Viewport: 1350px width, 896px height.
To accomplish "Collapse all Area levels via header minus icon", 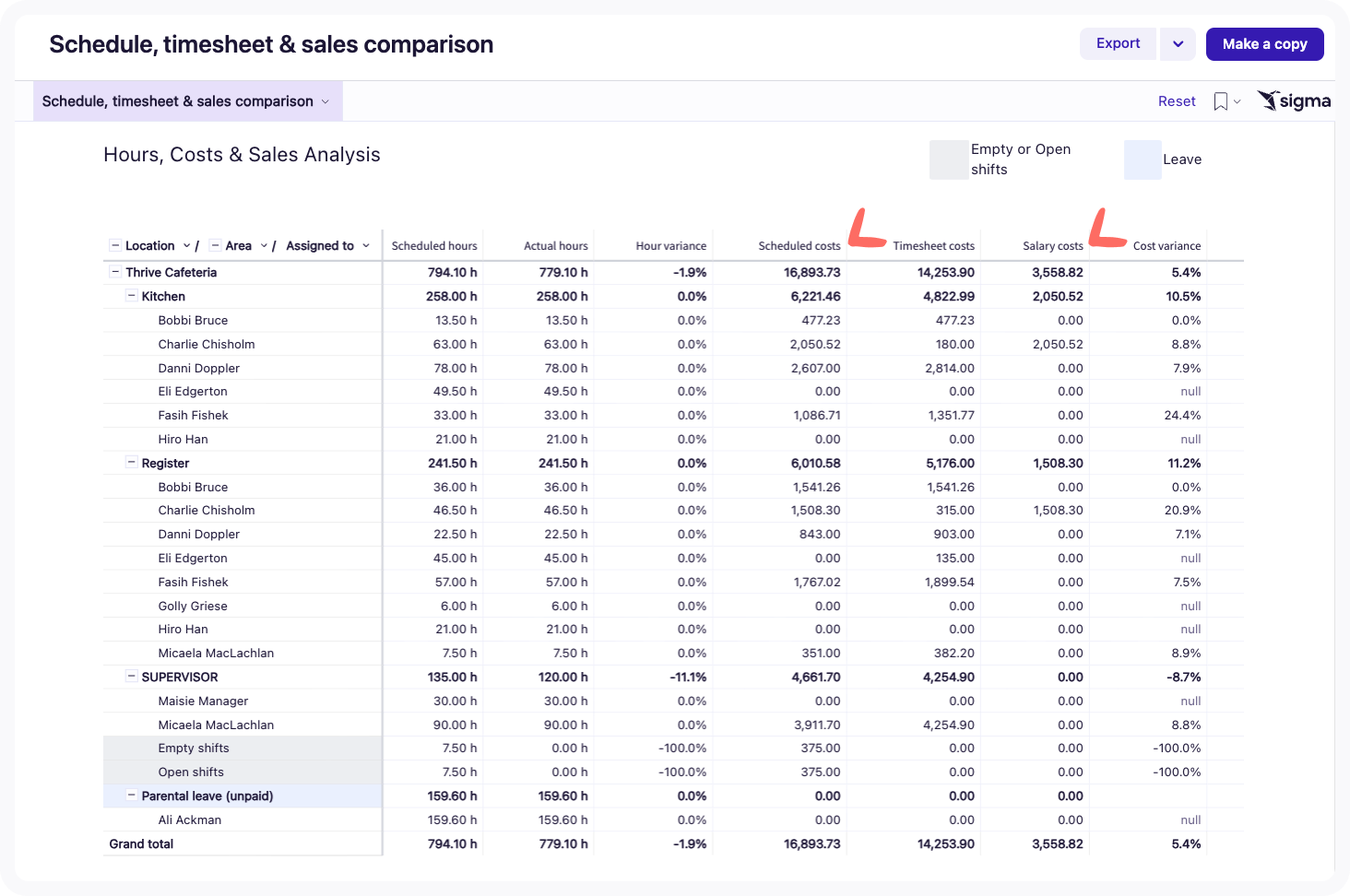I will 215,245.
